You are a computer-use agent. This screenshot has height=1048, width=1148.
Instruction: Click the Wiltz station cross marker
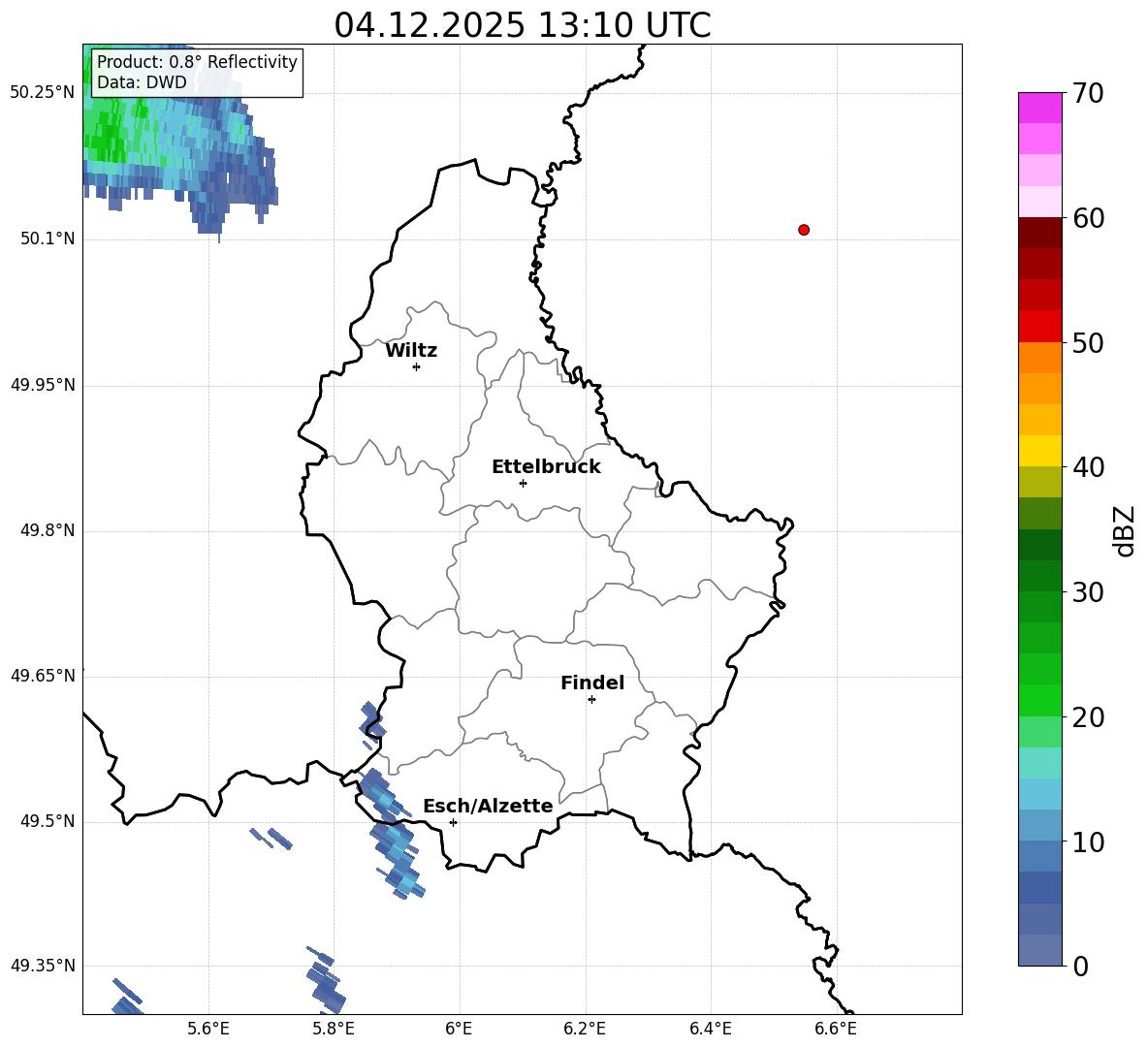(x=417, y=366)
